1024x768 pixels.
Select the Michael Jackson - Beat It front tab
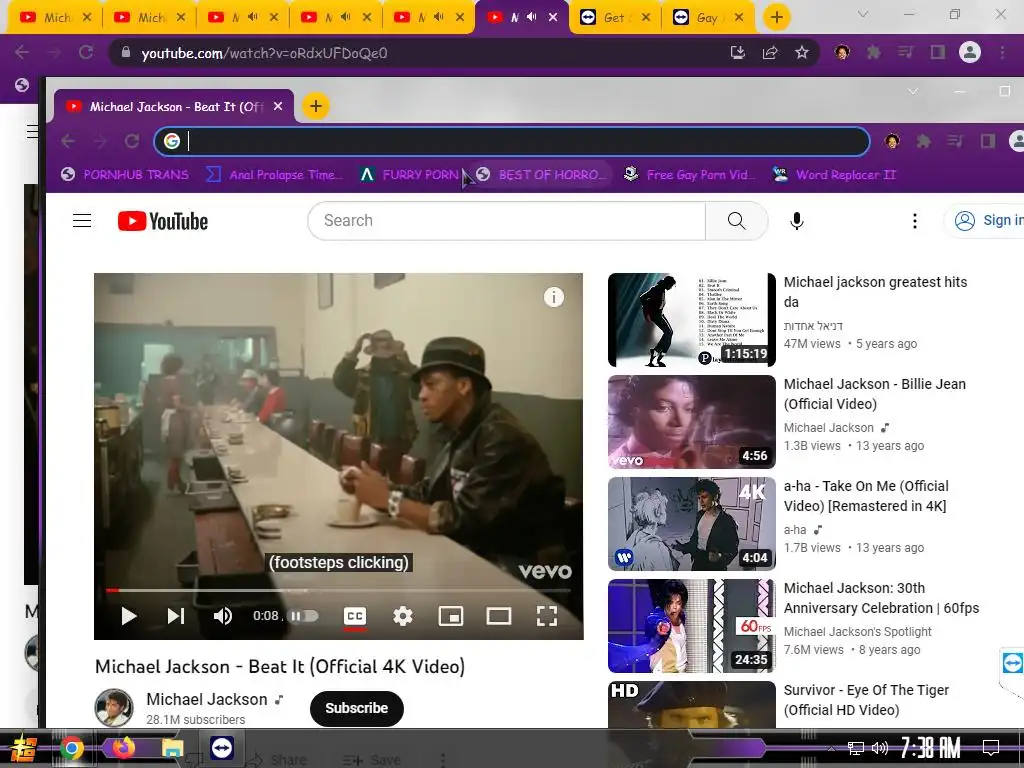click(x=174, y=106)
